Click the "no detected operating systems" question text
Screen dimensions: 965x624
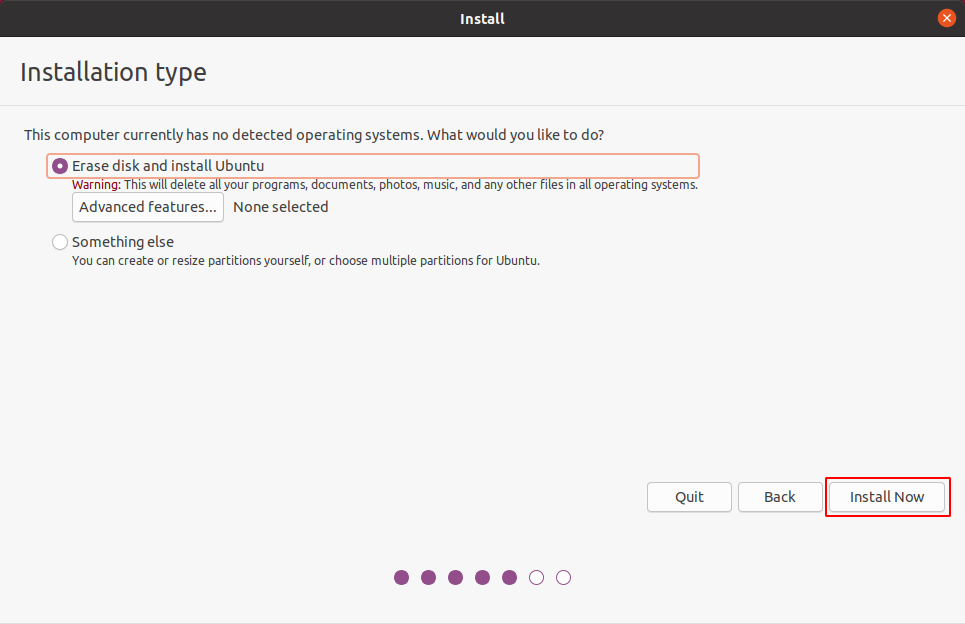click(314, 134)
